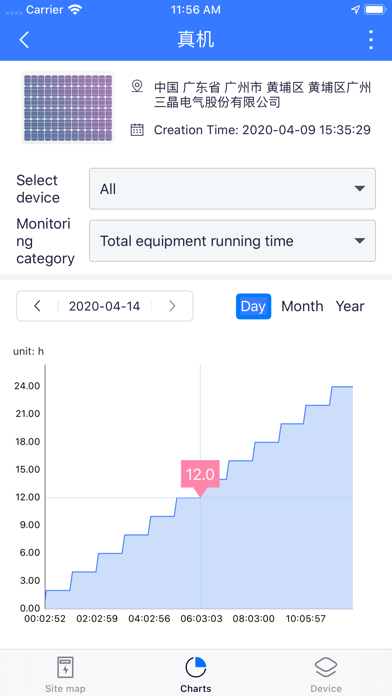Tap the site address text
The image size is (392, 696).
tap(262, 95)
